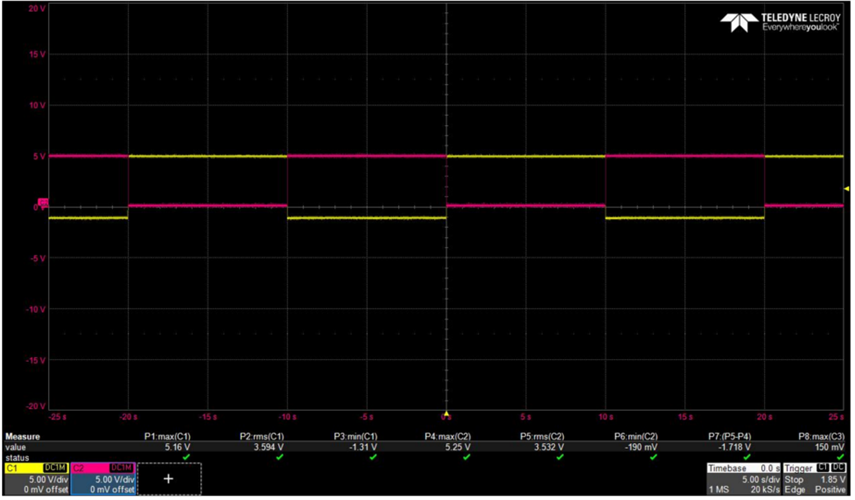Click the plus box to add a trace

tap(168, 479)
